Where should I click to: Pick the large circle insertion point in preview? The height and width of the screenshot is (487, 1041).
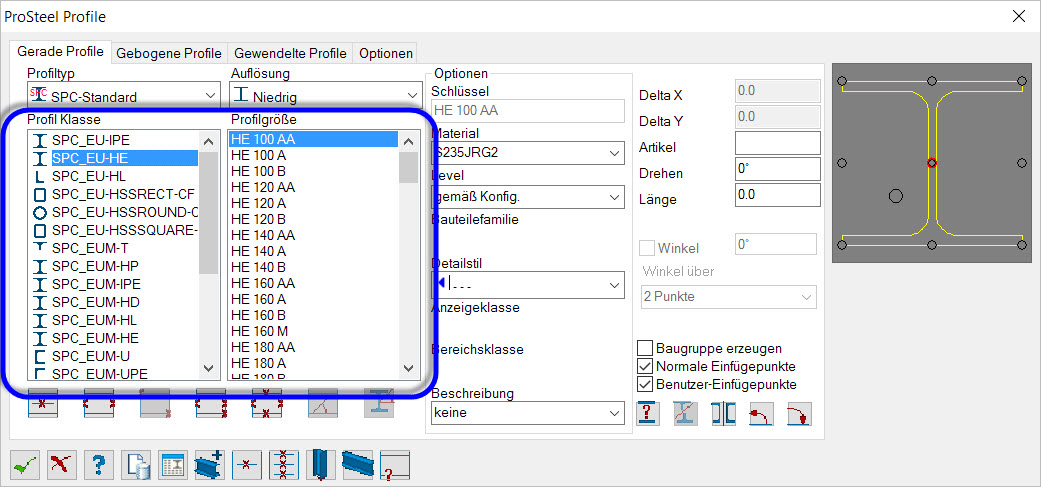tap(896, 195)
